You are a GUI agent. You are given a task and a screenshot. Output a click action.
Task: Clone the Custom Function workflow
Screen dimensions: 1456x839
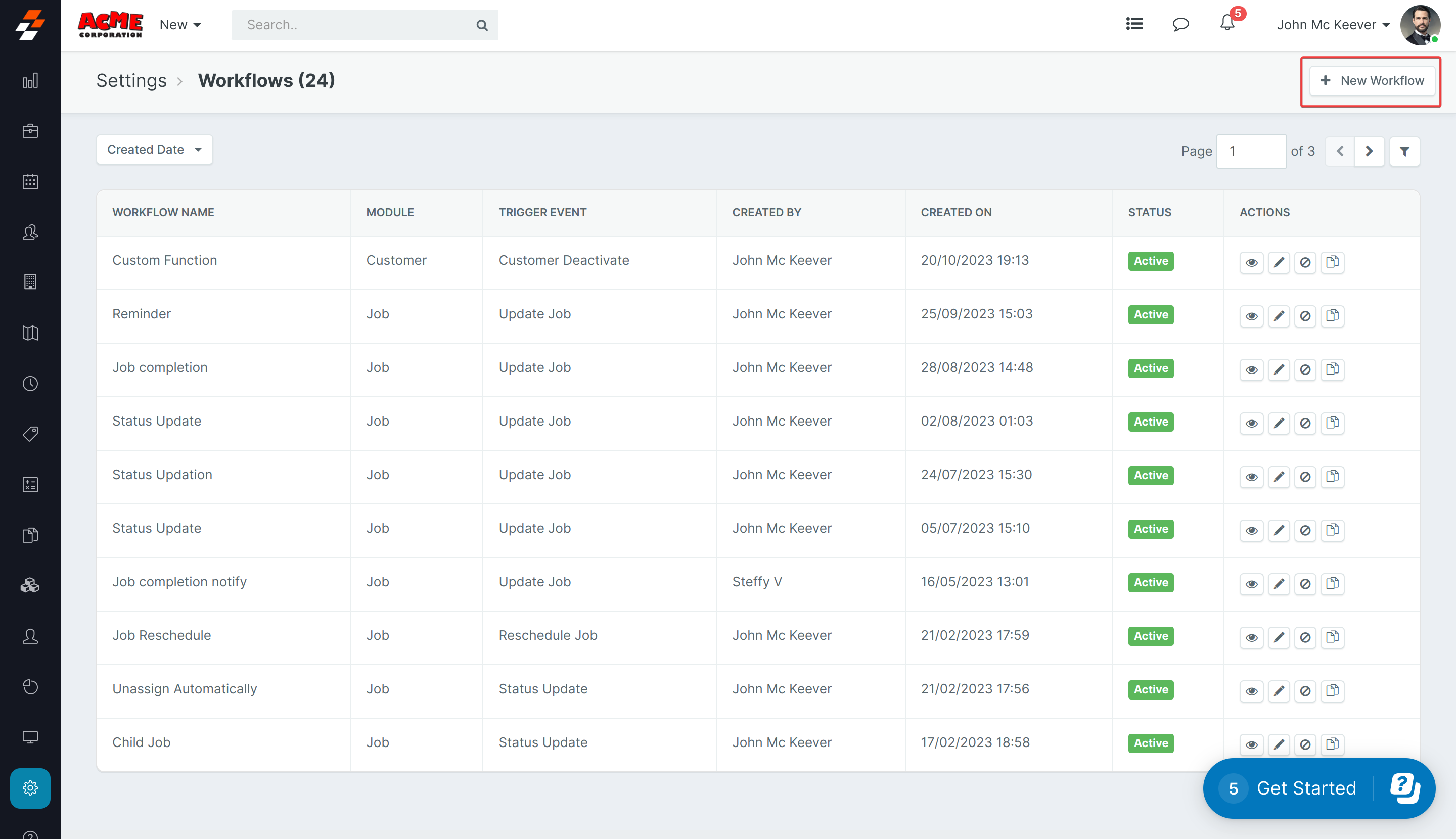pyautogui.click(x=1332, y=262)
